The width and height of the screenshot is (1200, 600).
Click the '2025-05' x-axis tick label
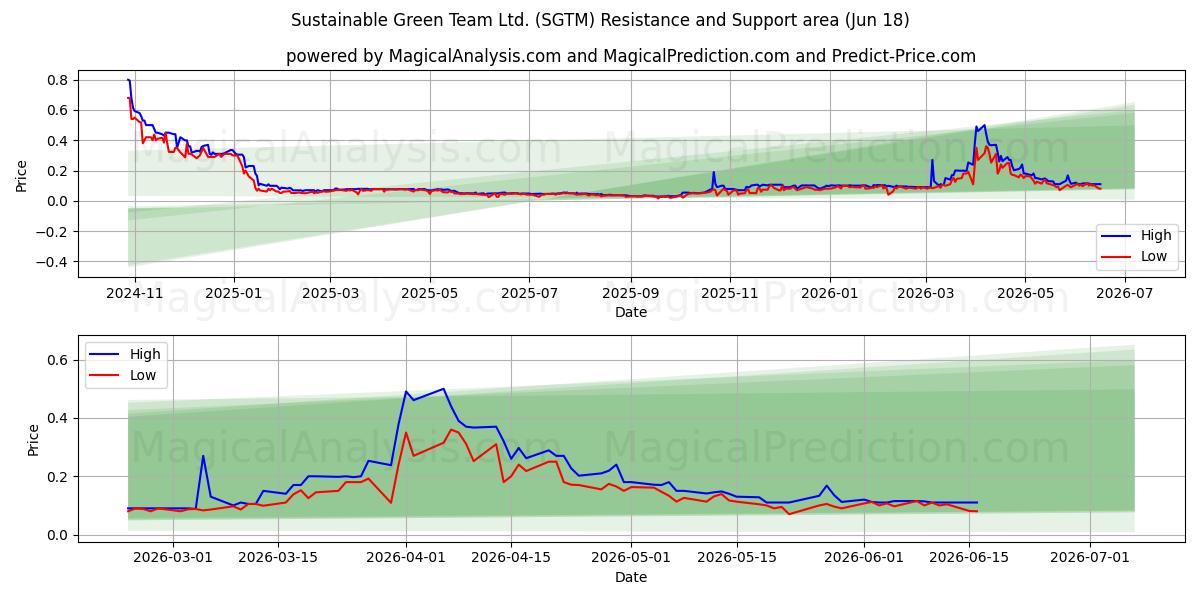click(x=430, y=293)
